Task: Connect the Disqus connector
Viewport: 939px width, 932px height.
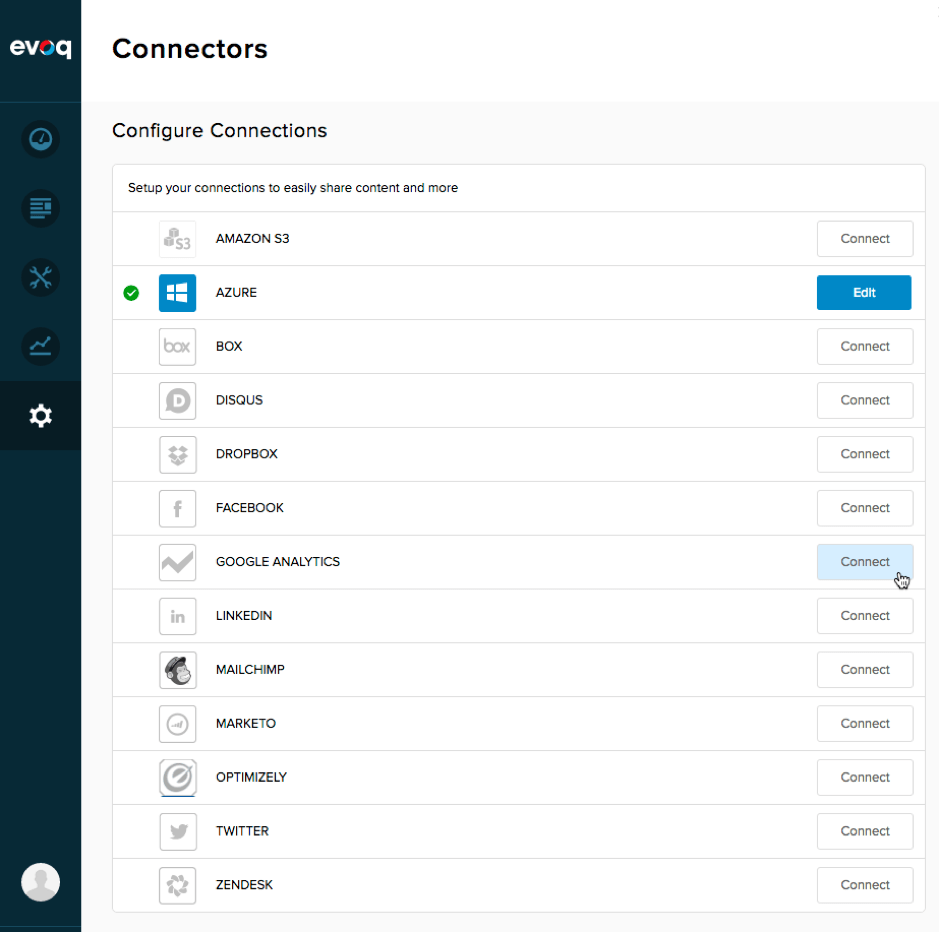Action: point(865,400)
